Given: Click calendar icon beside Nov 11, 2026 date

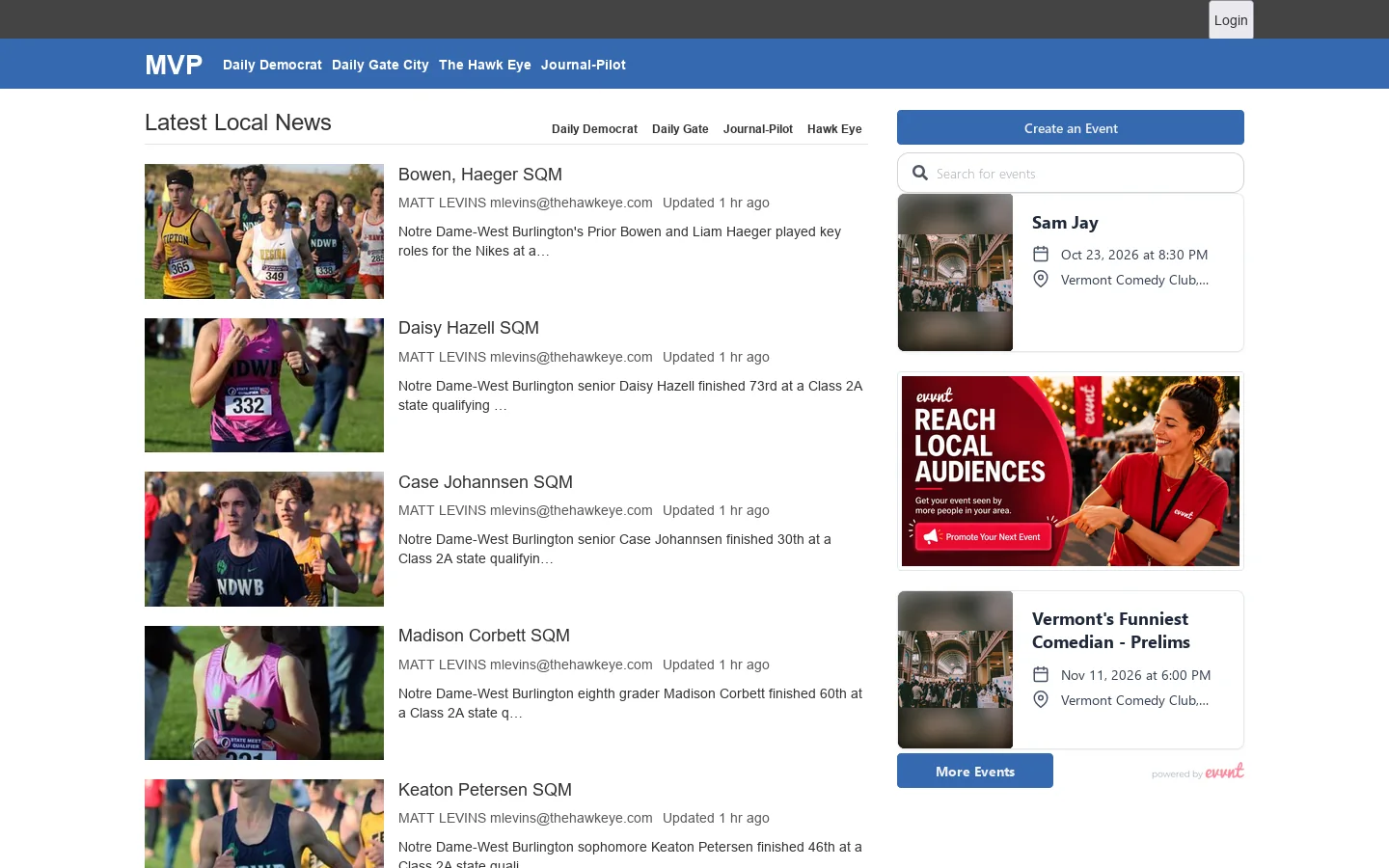Looking at the screenshot, I should coord(1041,674).
